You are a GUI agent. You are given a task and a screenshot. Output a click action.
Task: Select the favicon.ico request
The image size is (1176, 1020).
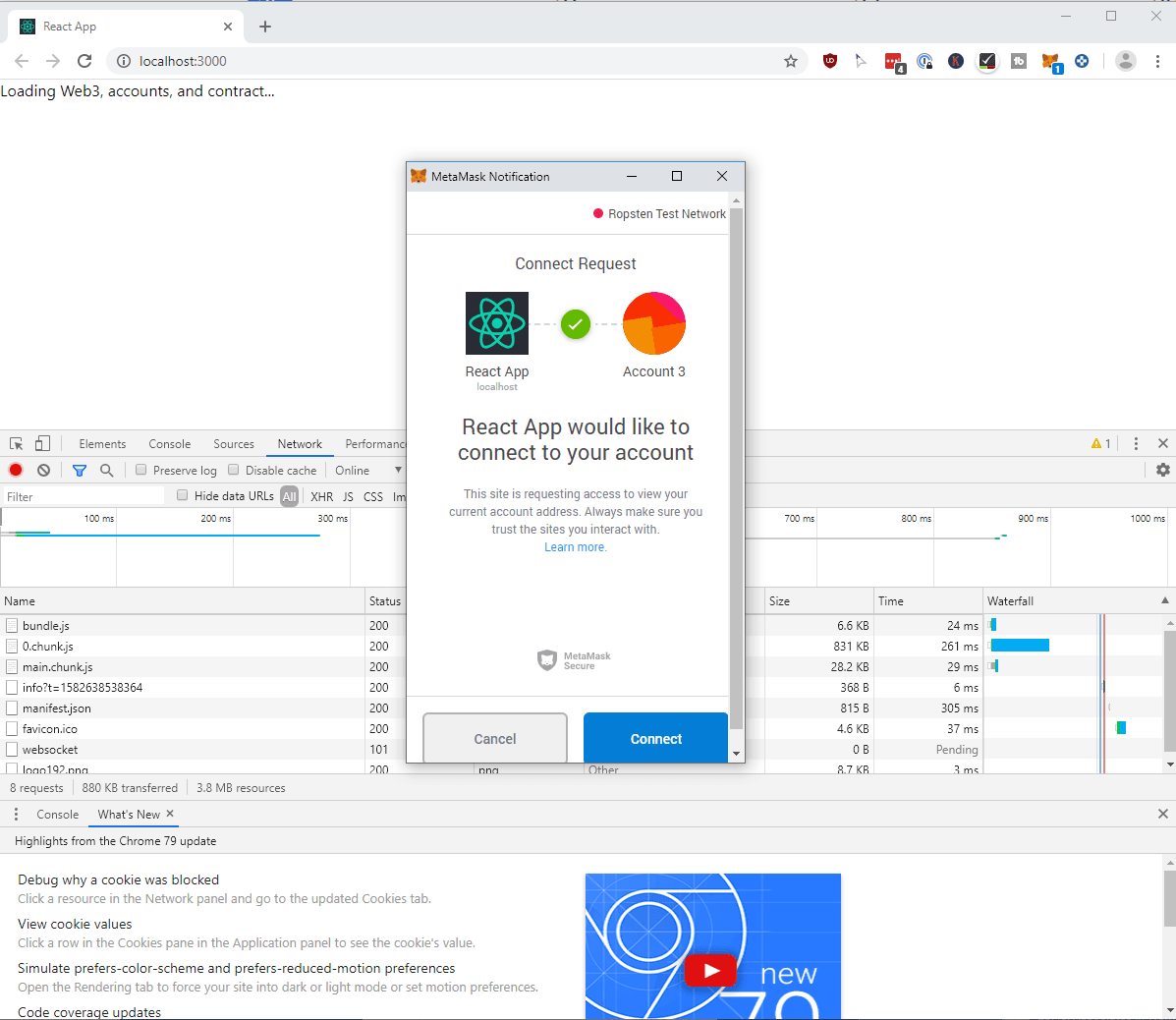tap(49, 728)
